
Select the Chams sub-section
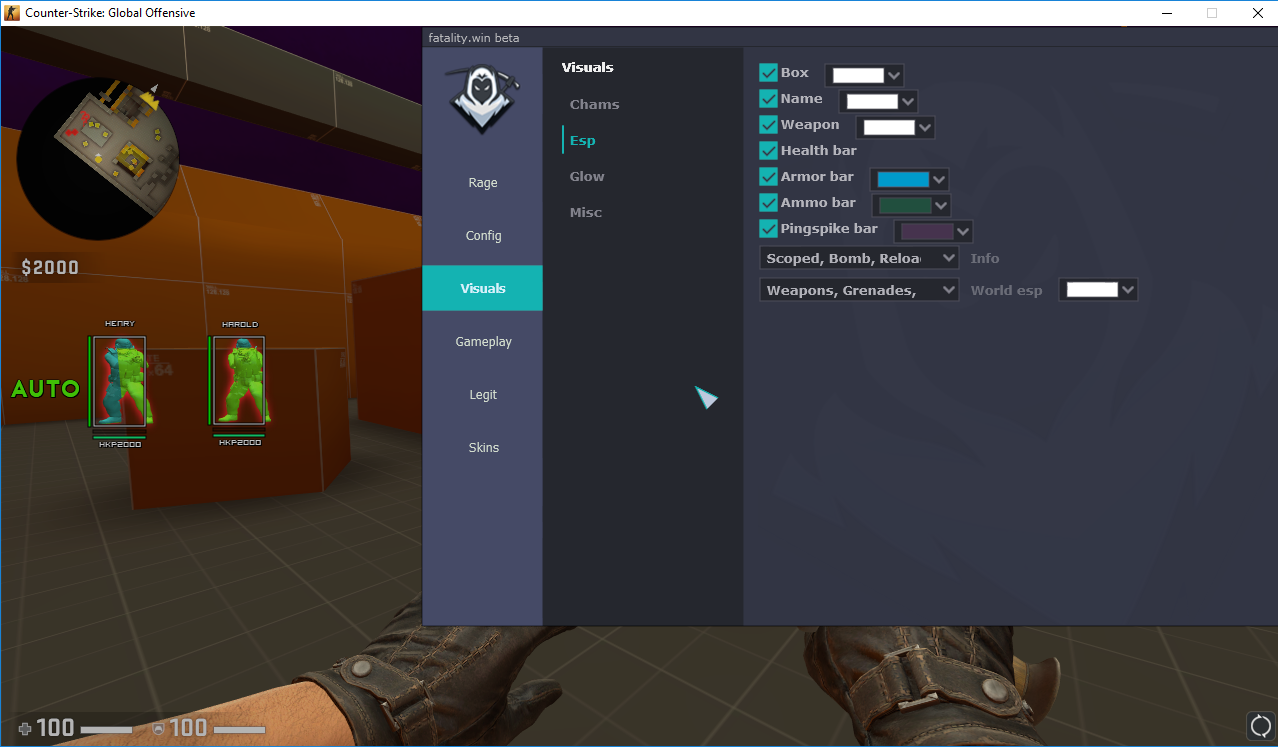click(594, 104)
